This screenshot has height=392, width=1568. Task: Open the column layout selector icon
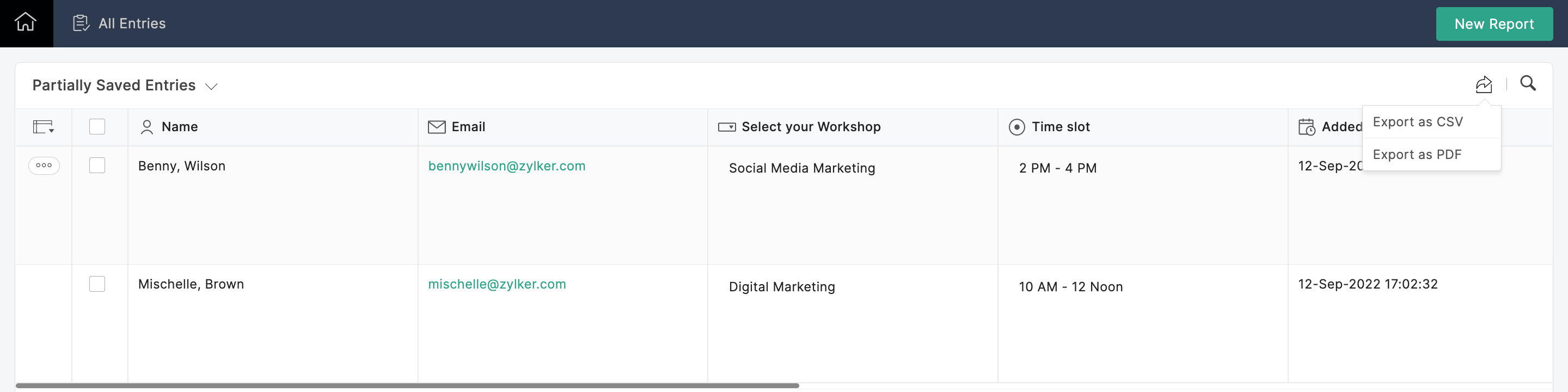pos(43,127)
